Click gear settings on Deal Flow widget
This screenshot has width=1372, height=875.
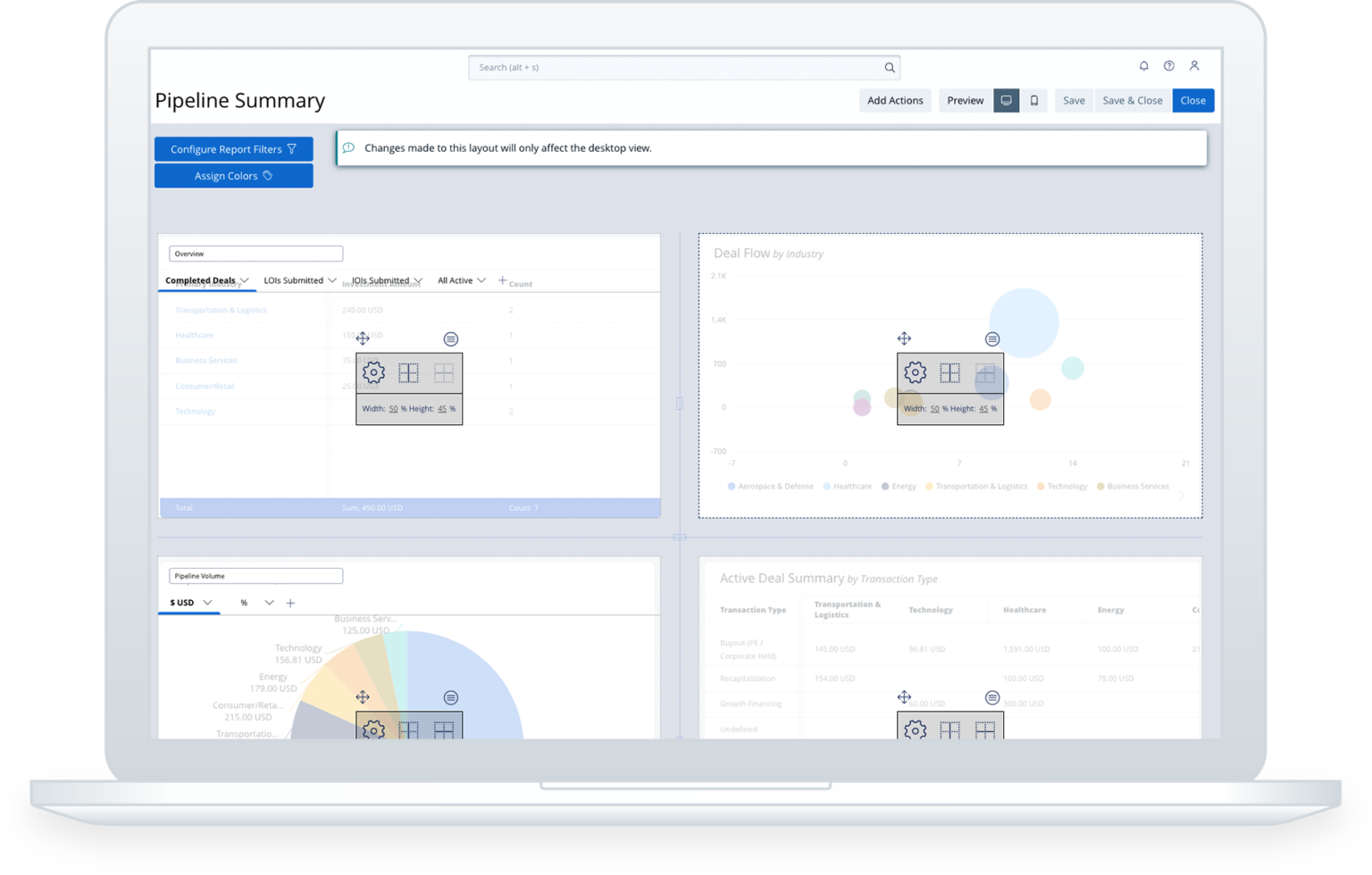coord(915,372)
